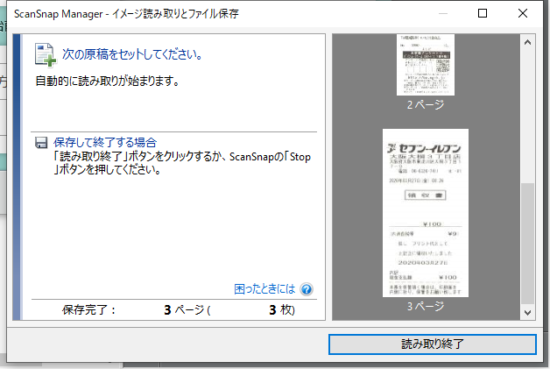Image resolution: width=550 pixels, height=369 pixels.
Task: Click the blue question mark help icon
Action: [307, 289]
